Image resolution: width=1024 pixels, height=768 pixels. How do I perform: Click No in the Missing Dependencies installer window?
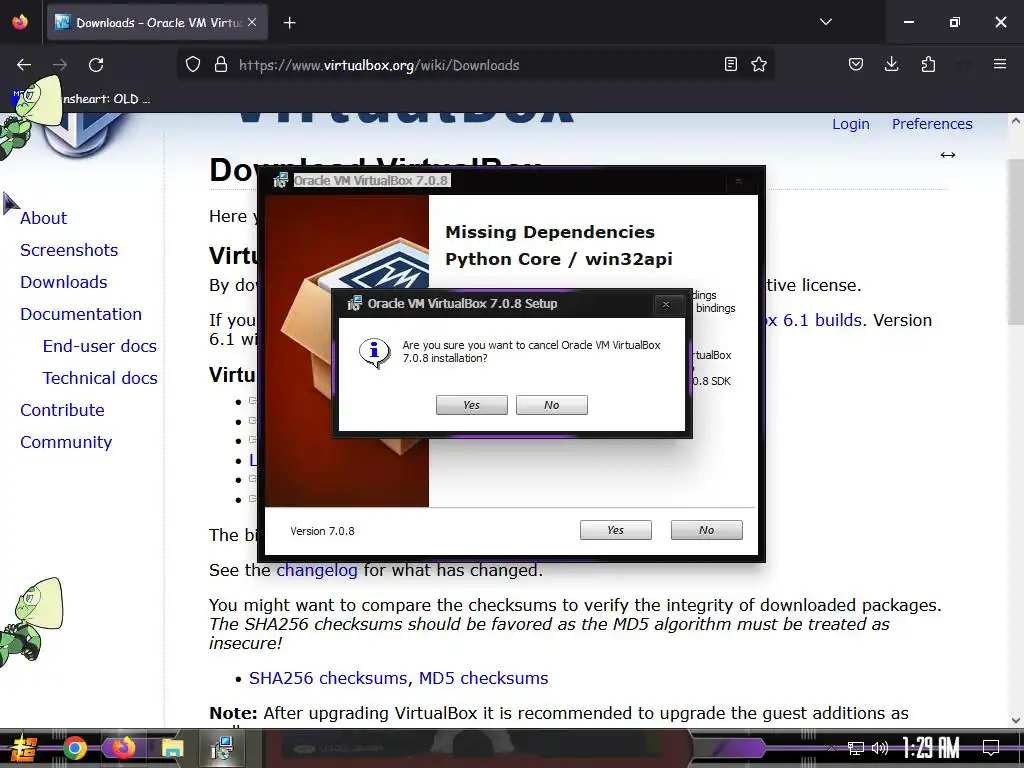pyautogui.click(x=707, y=530)
